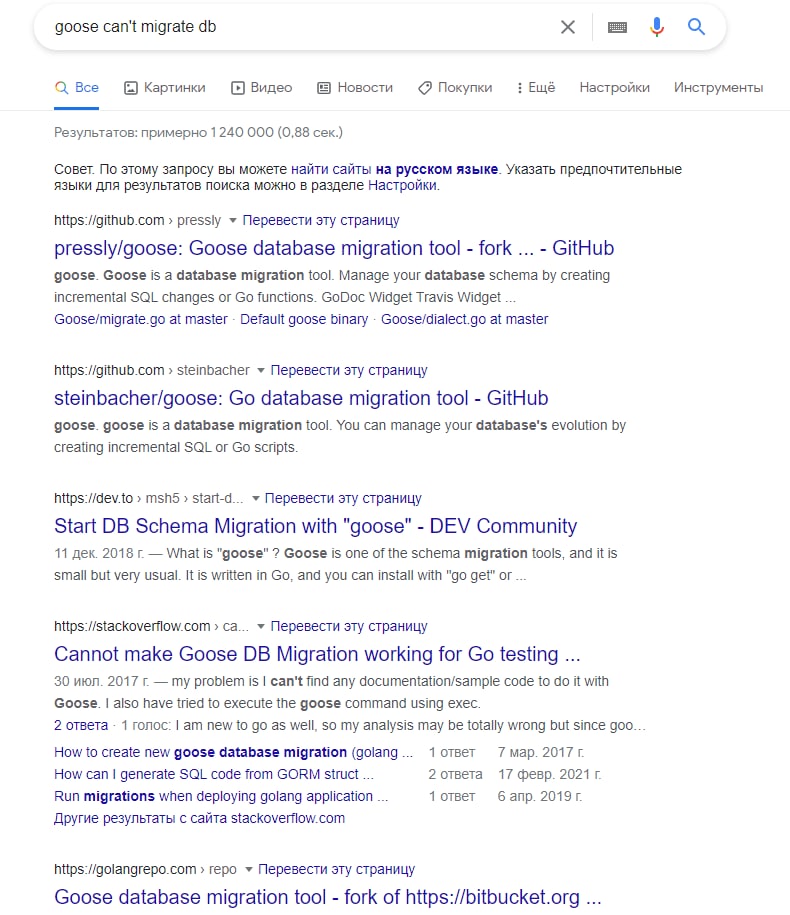Expand the dropdown arrow next to golangrepo.com › repo
Viewport: 790px width, 915px height.
pos(249,869)
